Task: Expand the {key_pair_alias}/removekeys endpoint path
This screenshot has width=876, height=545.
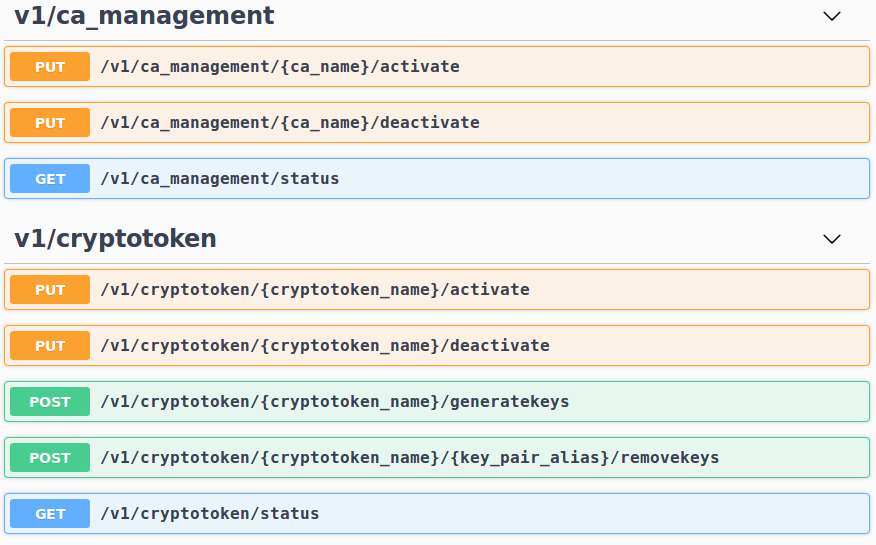Action: click(x=410, y=458)
